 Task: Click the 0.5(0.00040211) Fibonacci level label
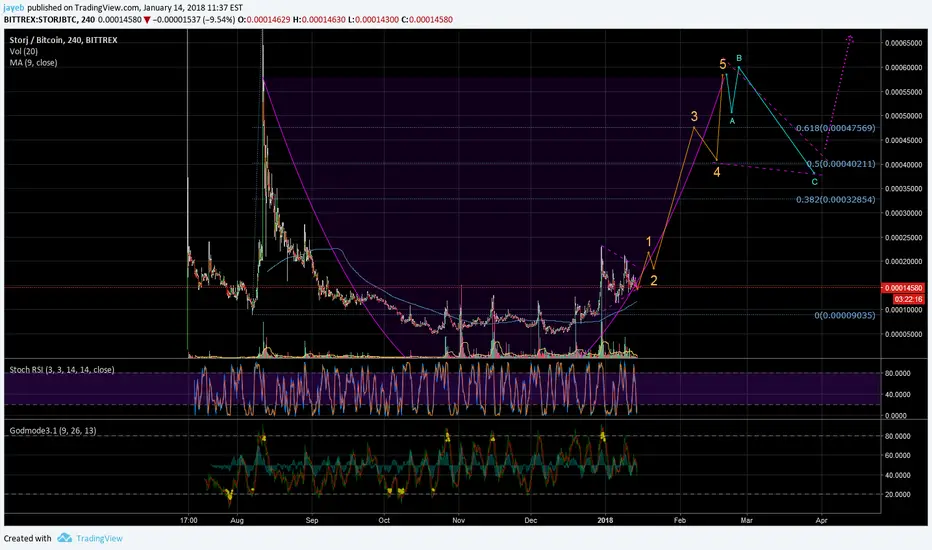tap(840, 164)
